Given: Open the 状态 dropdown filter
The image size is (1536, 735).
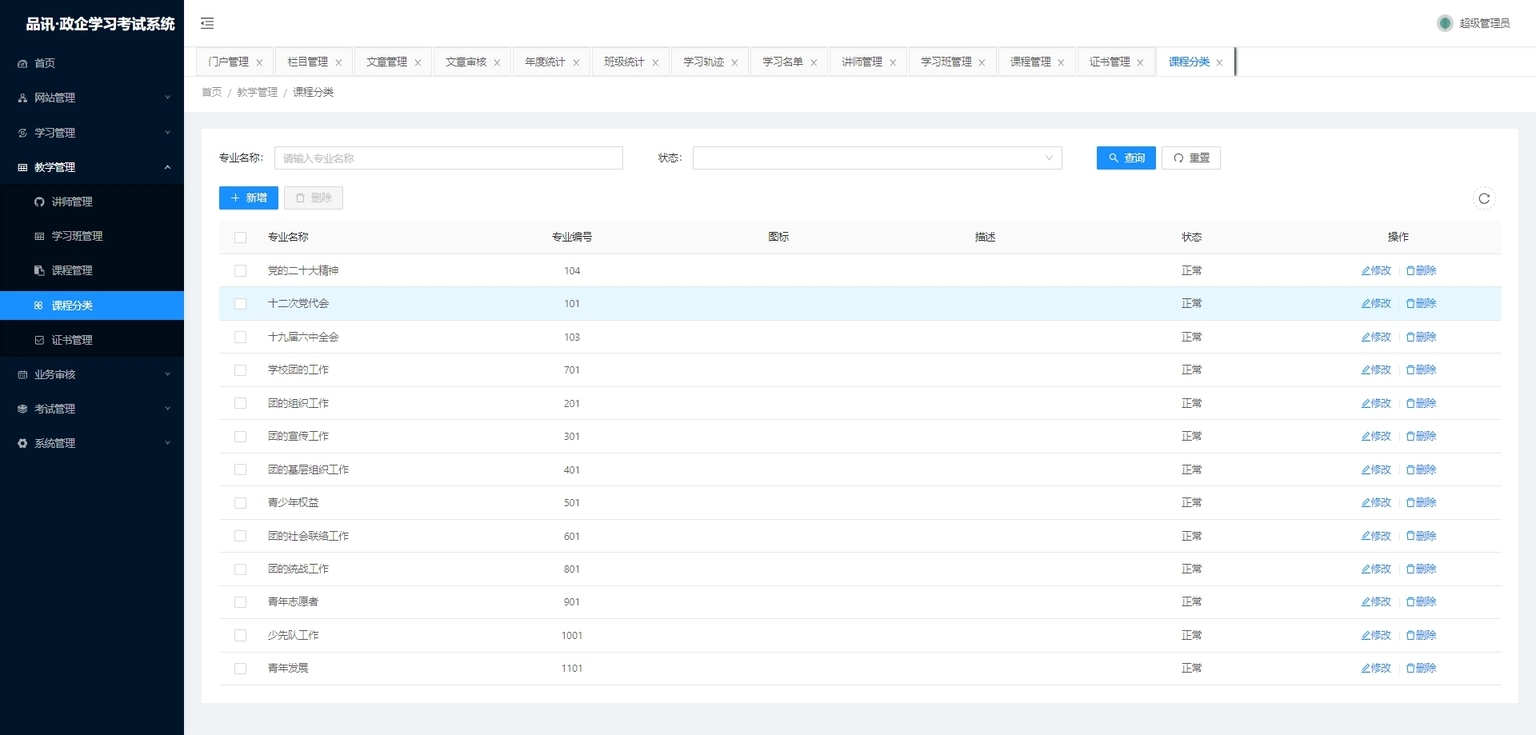Looking at the screenshot, I should [x=877, y=158].
